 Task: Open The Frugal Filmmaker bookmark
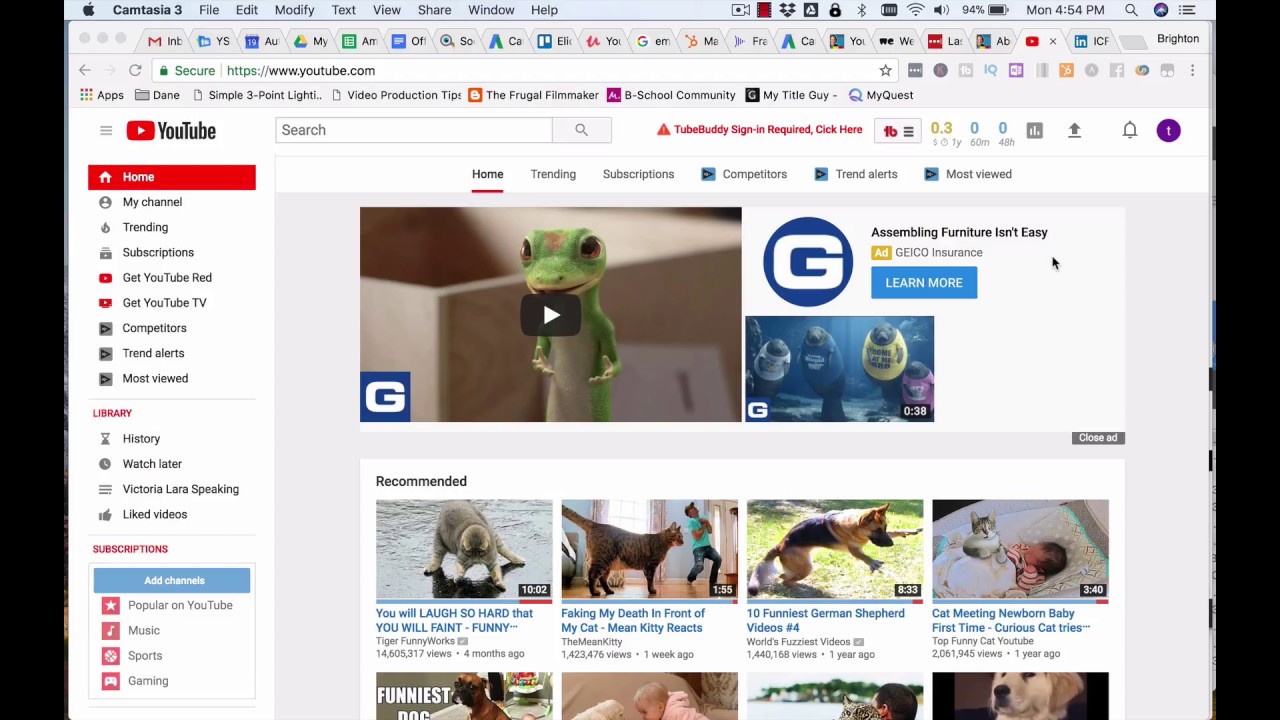[x=533, y=95]
